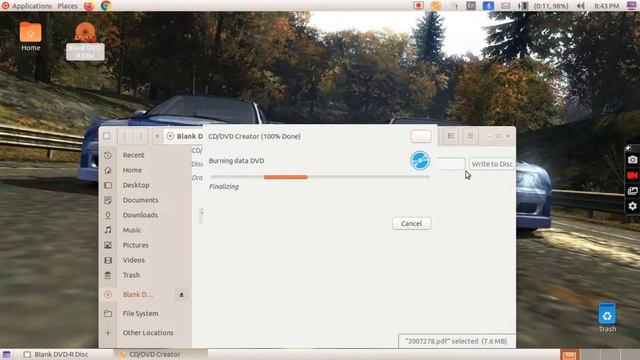The width and height of the screenshot is (640, 360).
Task: Go back in the file manager
Action: [x=124, y=136]
